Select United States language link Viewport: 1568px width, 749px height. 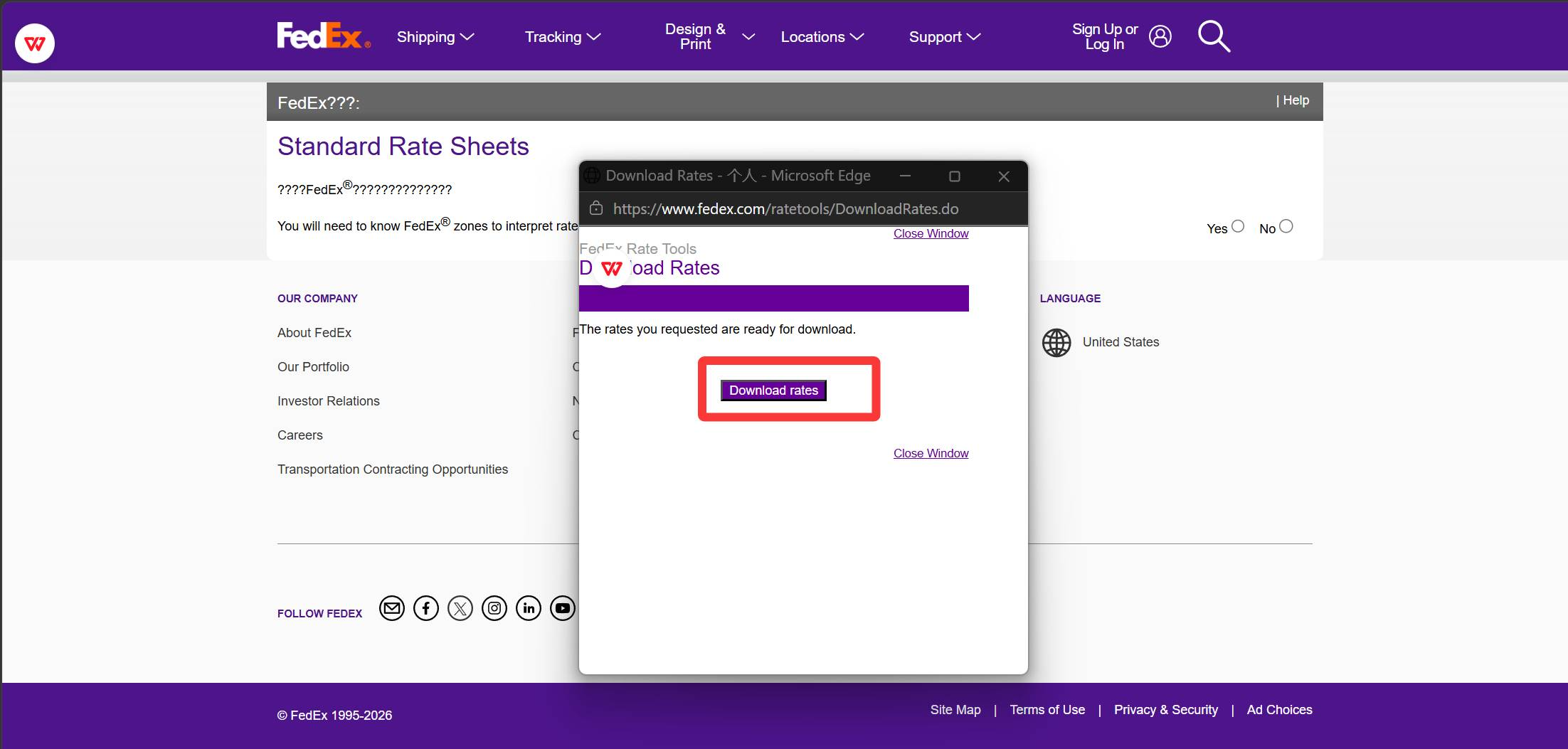(1121, 342)
